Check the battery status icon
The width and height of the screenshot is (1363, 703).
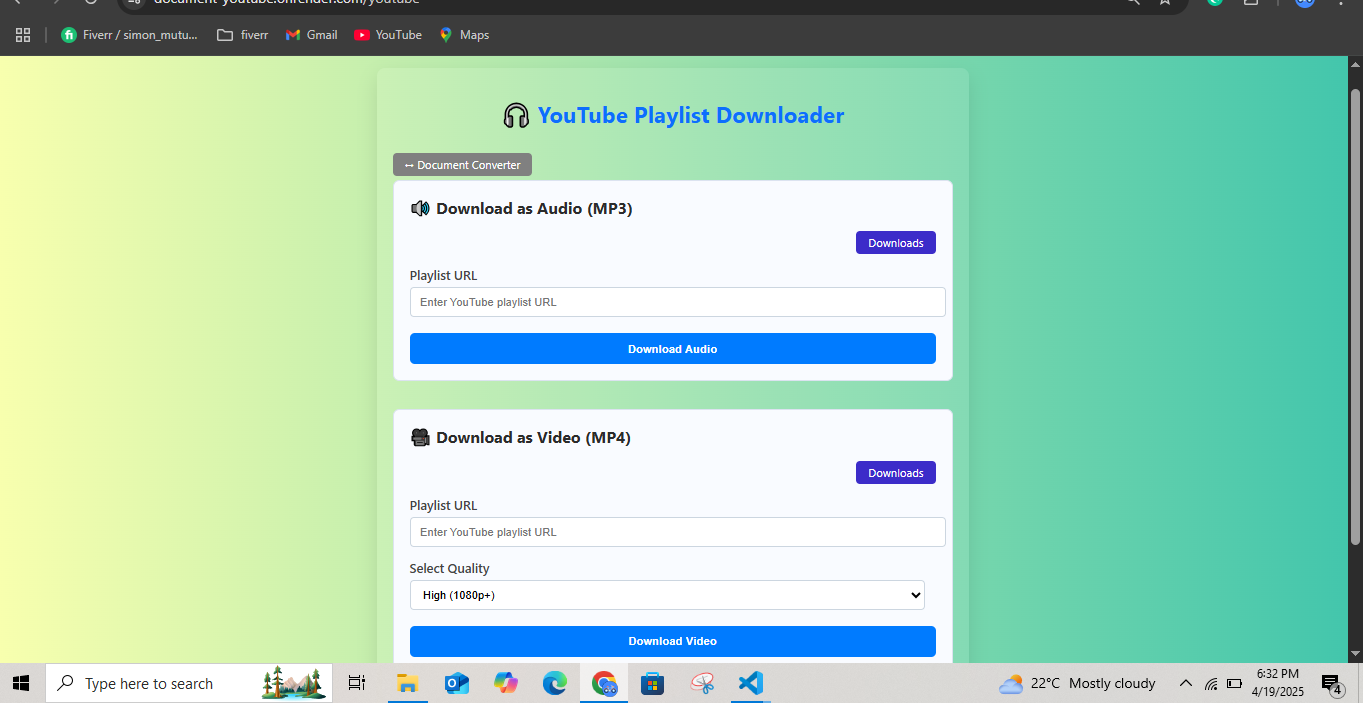(1234, 684)
